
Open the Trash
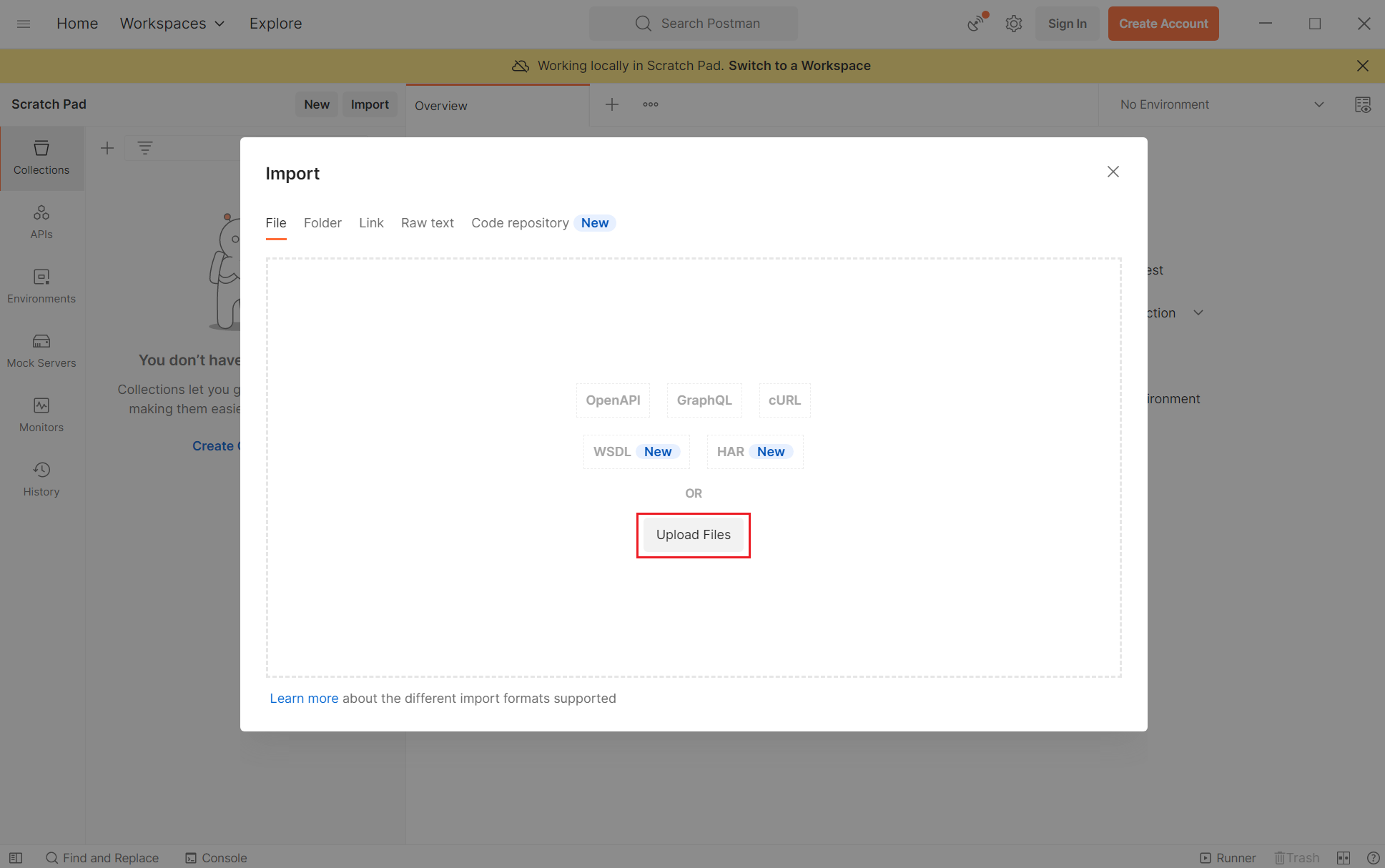pyautogui.click(x=1297, y=858)
